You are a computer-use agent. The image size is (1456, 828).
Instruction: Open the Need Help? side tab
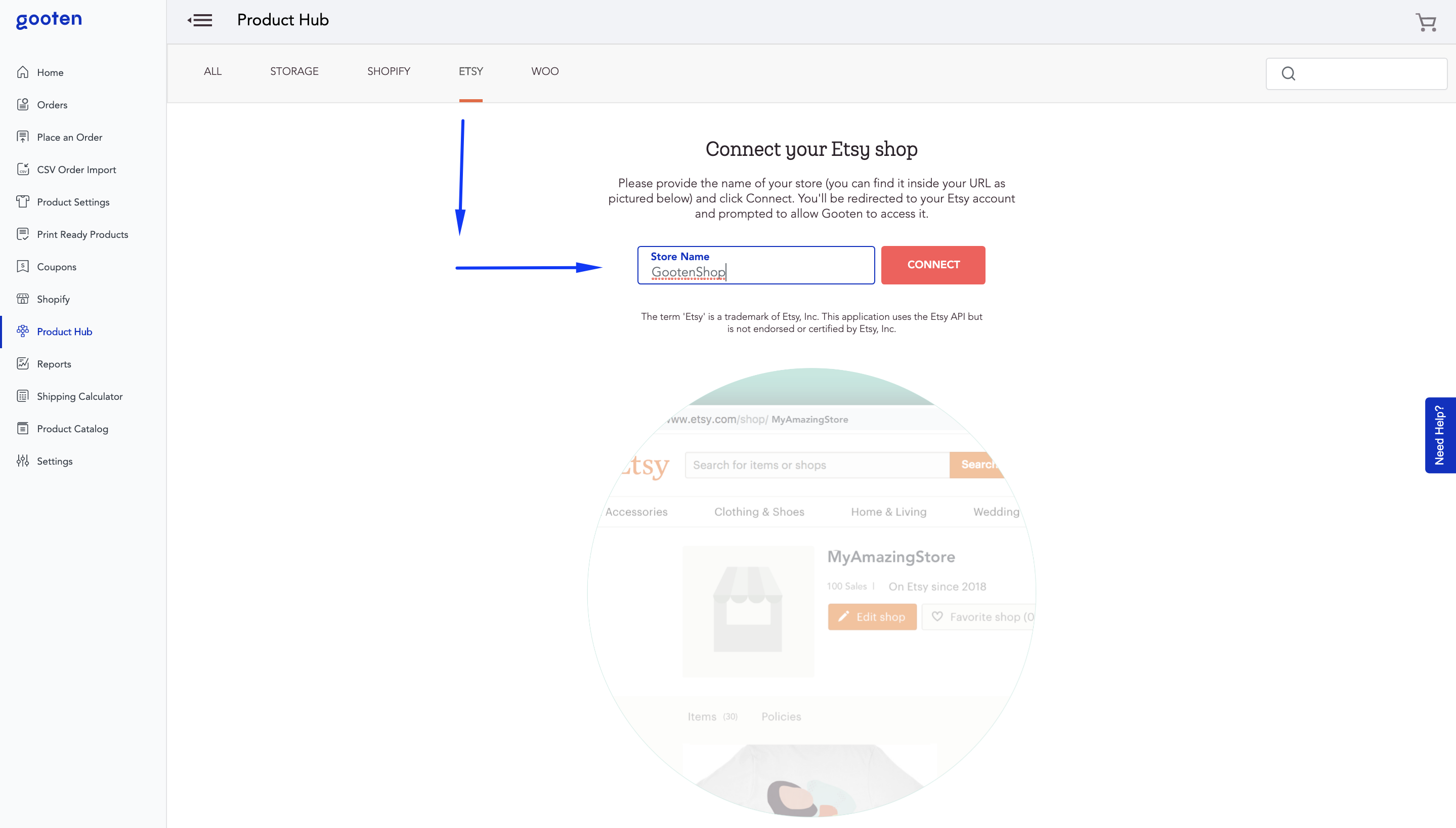[1440, 435]
